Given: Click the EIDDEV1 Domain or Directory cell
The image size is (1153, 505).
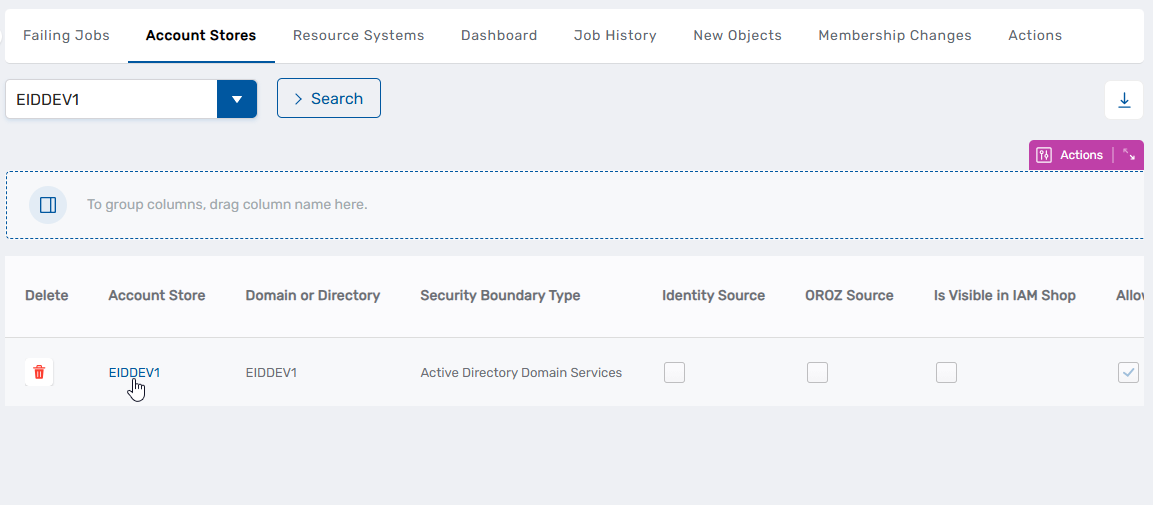Looking at the screenshot, I should tap(271, 373).
